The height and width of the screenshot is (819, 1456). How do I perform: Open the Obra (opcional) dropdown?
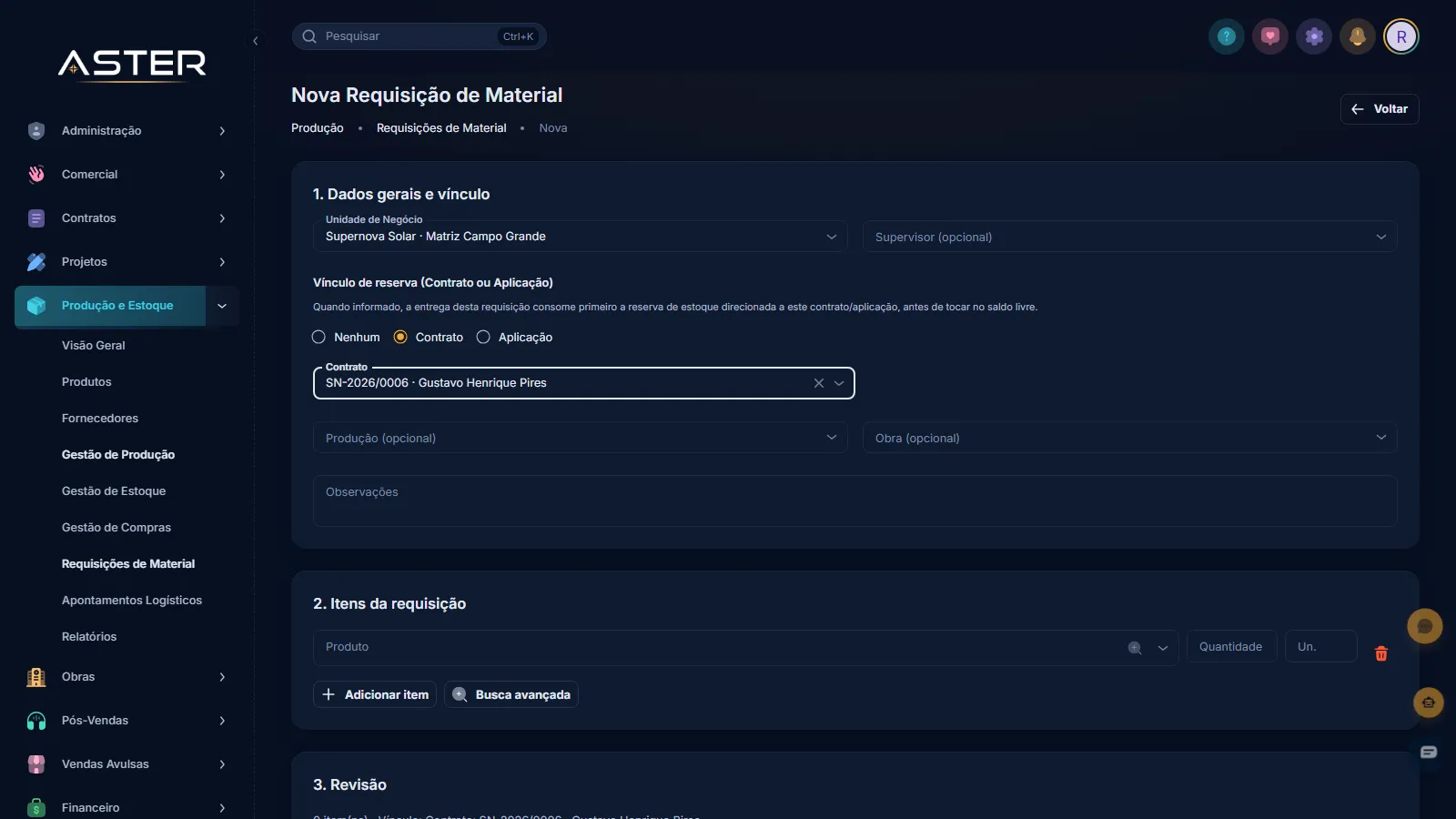click(x=1130, y=438)
